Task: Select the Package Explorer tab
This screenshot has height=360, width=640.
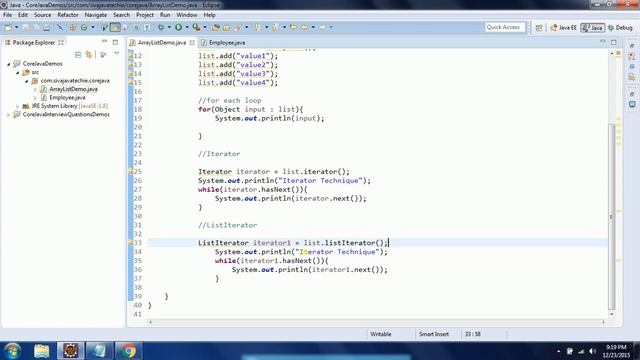Action: click(x=33, y=42)
